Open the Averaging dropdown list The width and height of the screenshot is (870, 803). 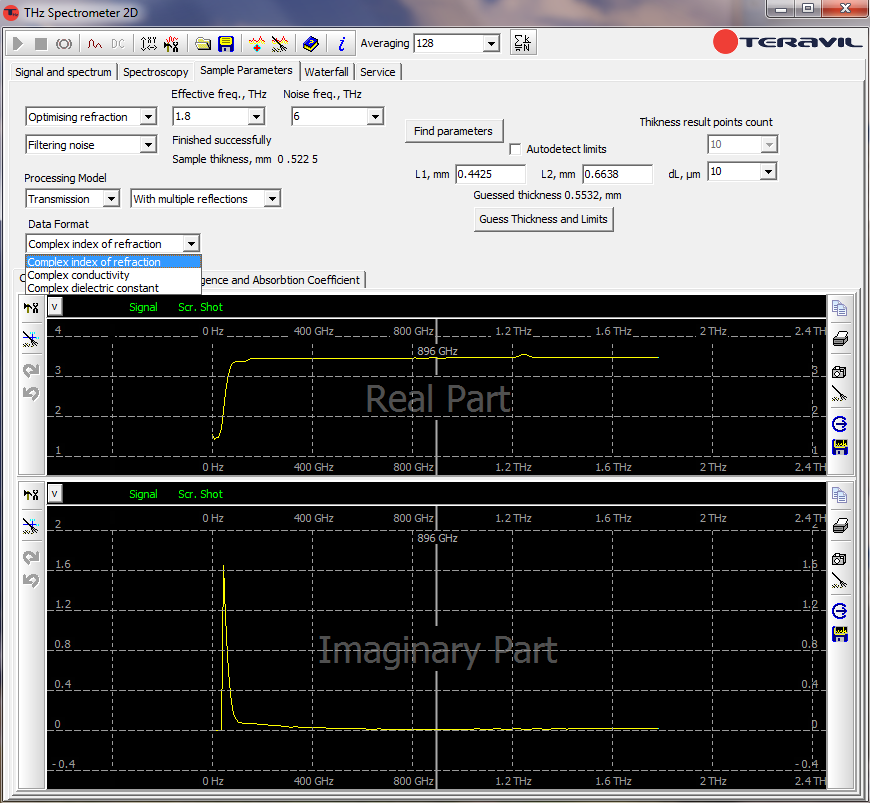tap(491, 44)
